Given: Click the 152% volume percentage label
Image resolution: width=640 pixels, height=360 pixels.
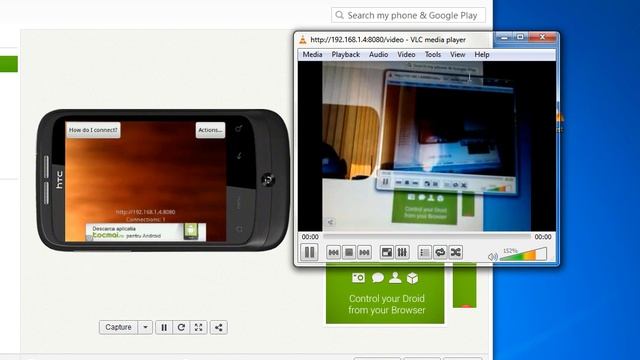Looking at the screenshot, I should pyautogui.click(x=510, y=250).
